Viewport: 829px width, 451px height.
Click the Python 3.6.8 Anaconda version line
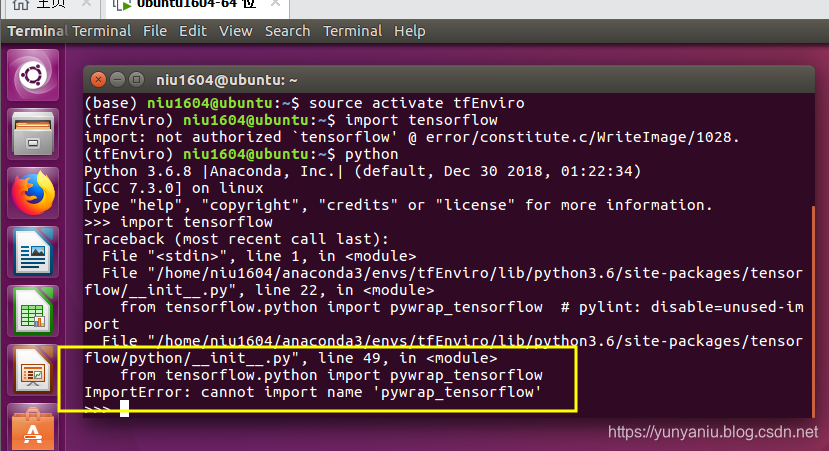[x=362, y=171]
